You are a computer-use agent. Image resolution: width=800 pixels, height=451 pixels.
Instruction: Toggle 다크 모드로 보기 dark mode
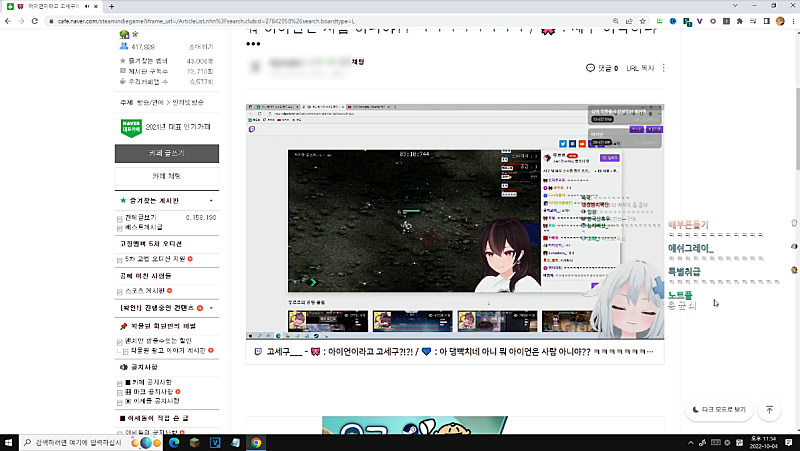719,409
